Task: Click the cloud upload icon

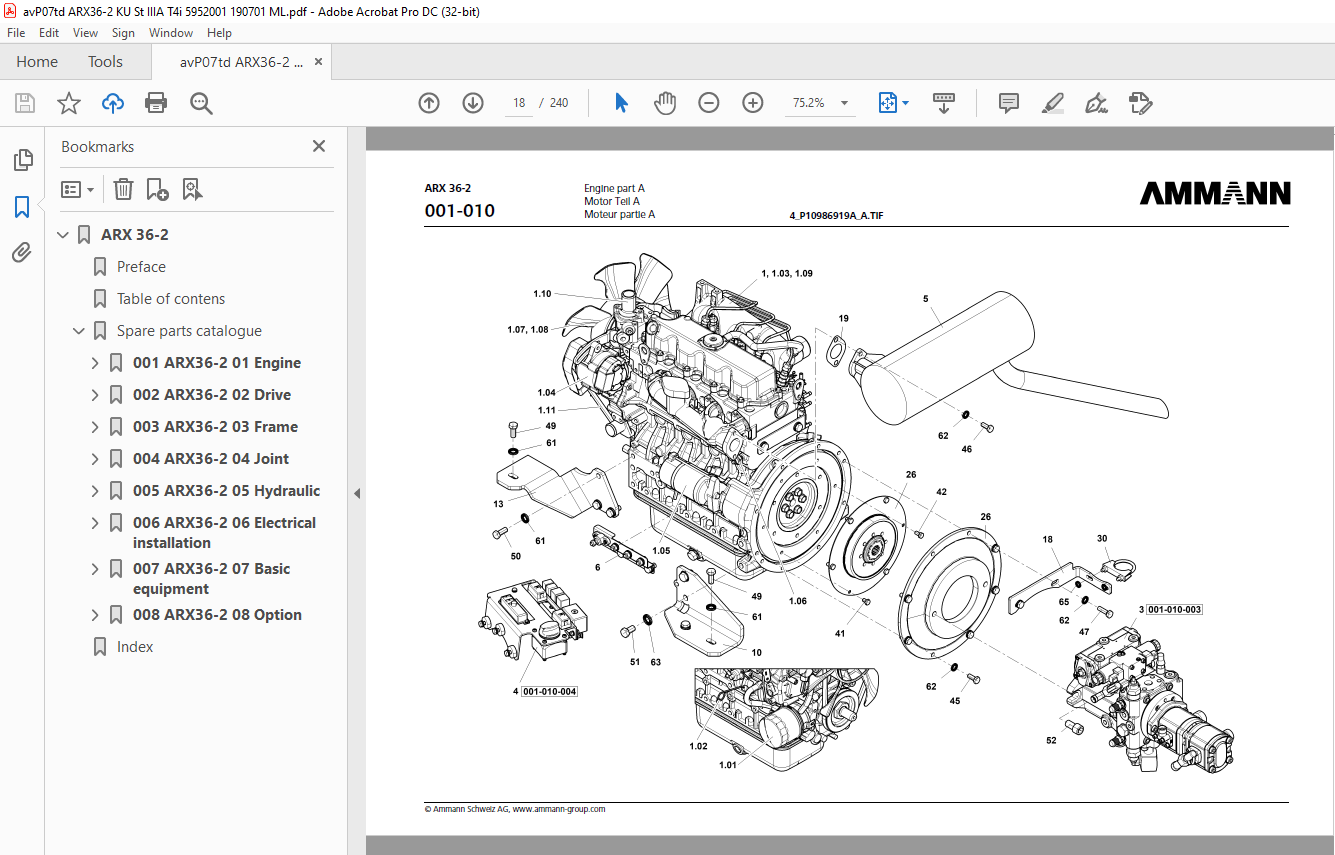Action: pos(113,103)
